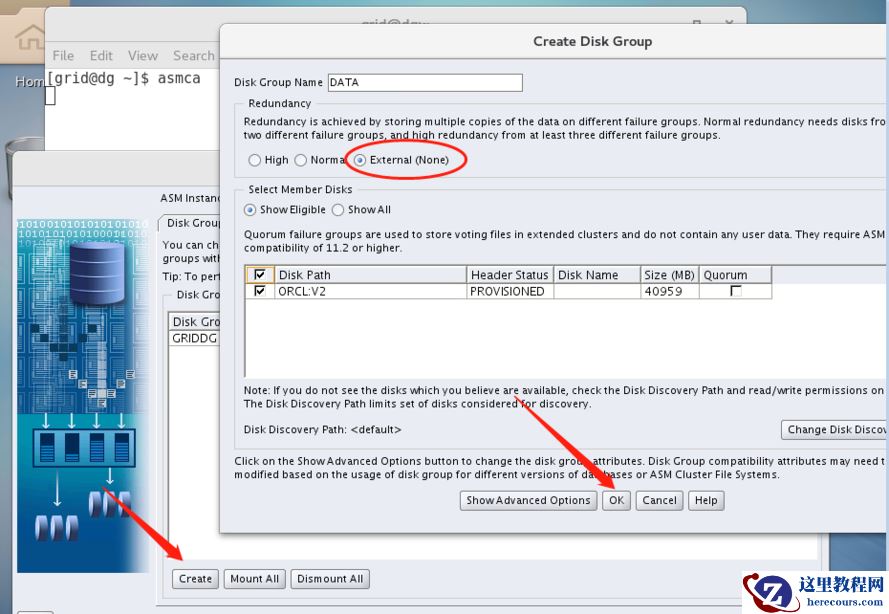889x614 pixels.
Task: Open the File menu in terminal window
Action: tap(63, 56)
